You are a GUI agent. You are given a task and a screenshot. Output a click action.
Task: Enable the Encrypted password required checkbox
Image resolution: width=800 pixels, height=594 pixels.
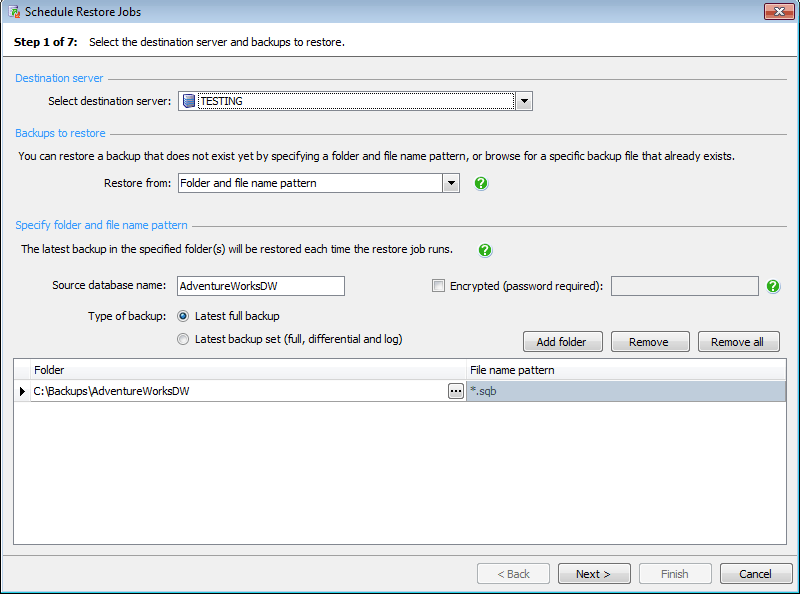click(438, 285)
